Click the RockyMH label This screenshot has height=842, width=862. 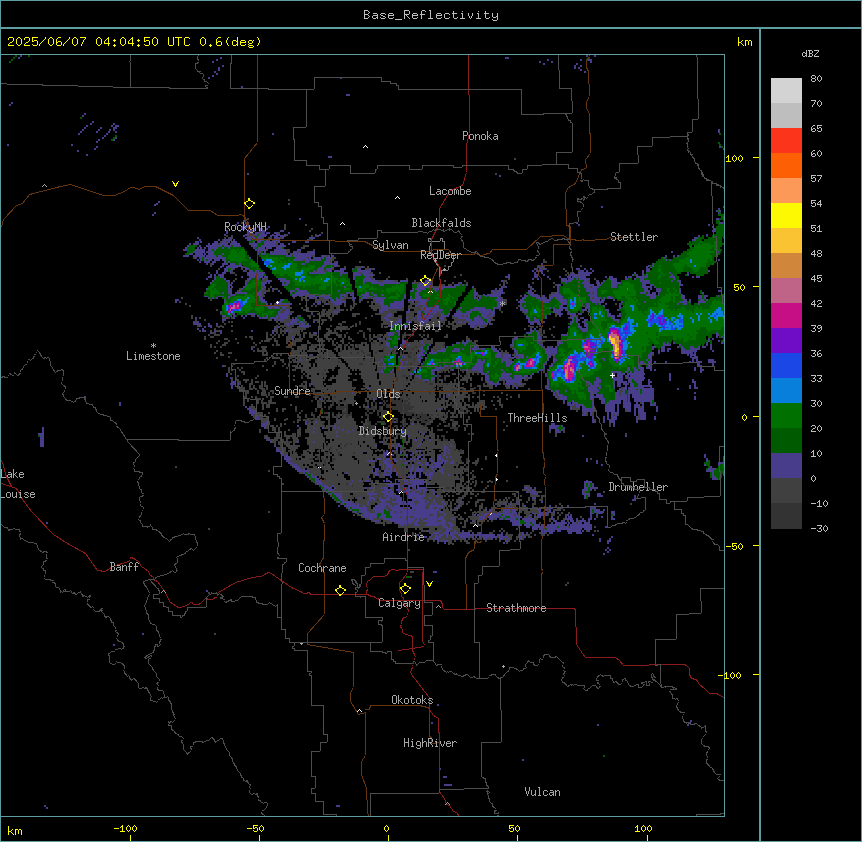[x=245, y=226]
